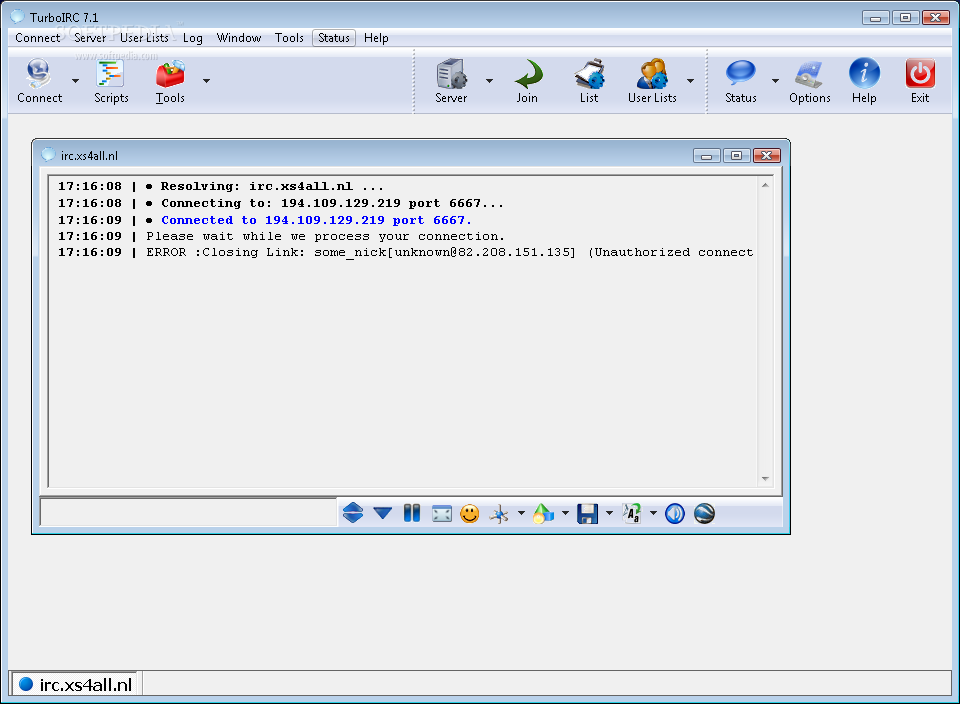Open the Server menu
The image size is (960, 704).
click(x=90, y=38)
